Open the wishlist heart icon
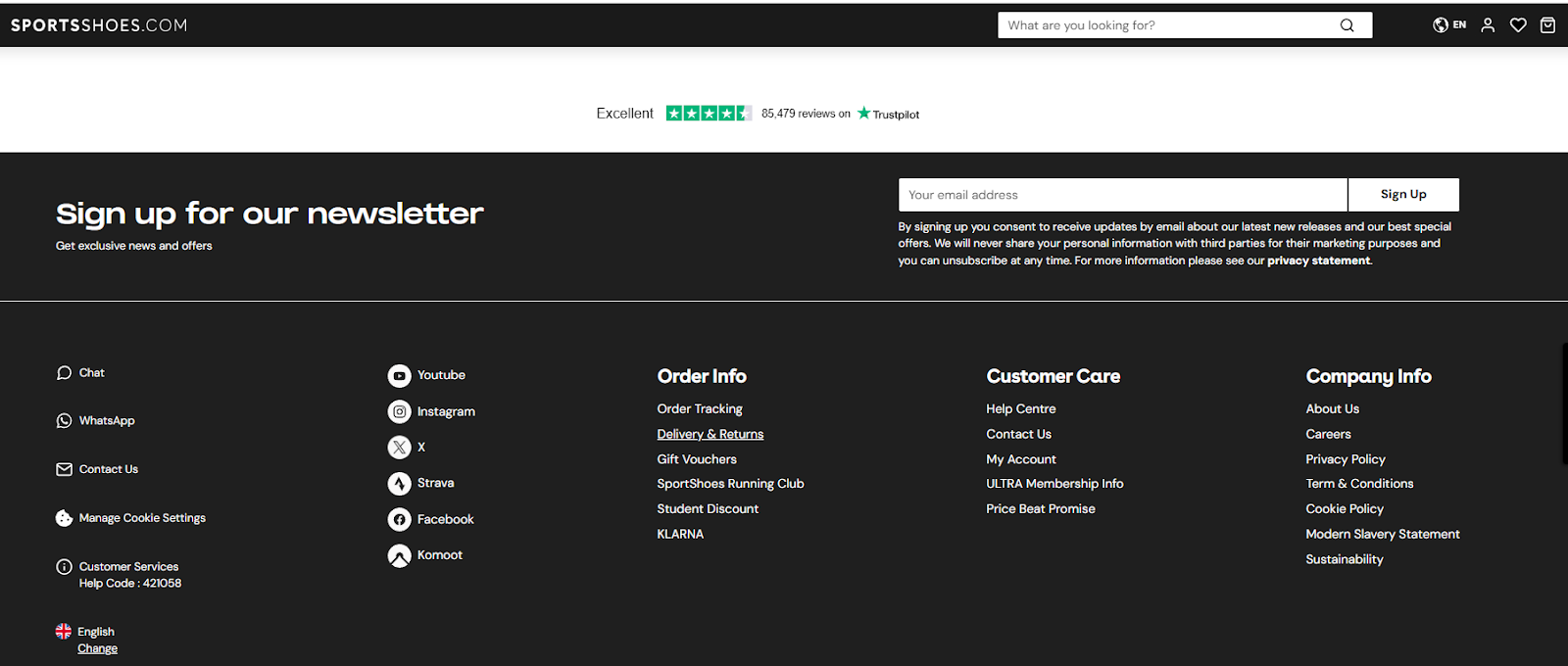This screenshot has height=666, width=1568. tap(1518, 25)
